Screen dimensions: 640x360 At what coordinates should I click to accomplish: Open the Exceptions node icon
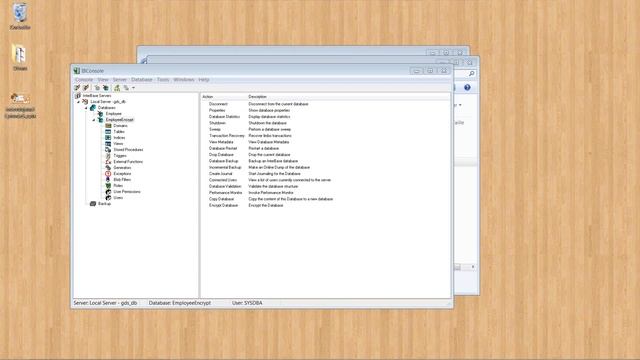[108, 173]
